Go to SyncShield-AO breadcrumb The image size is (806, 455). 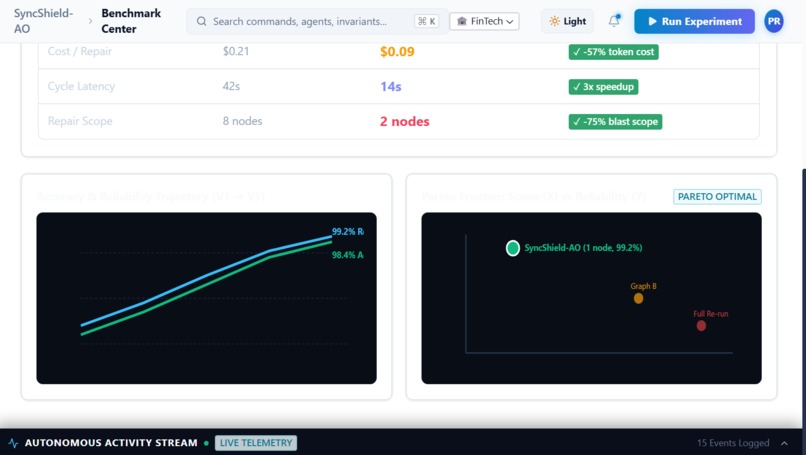[43, 21]
